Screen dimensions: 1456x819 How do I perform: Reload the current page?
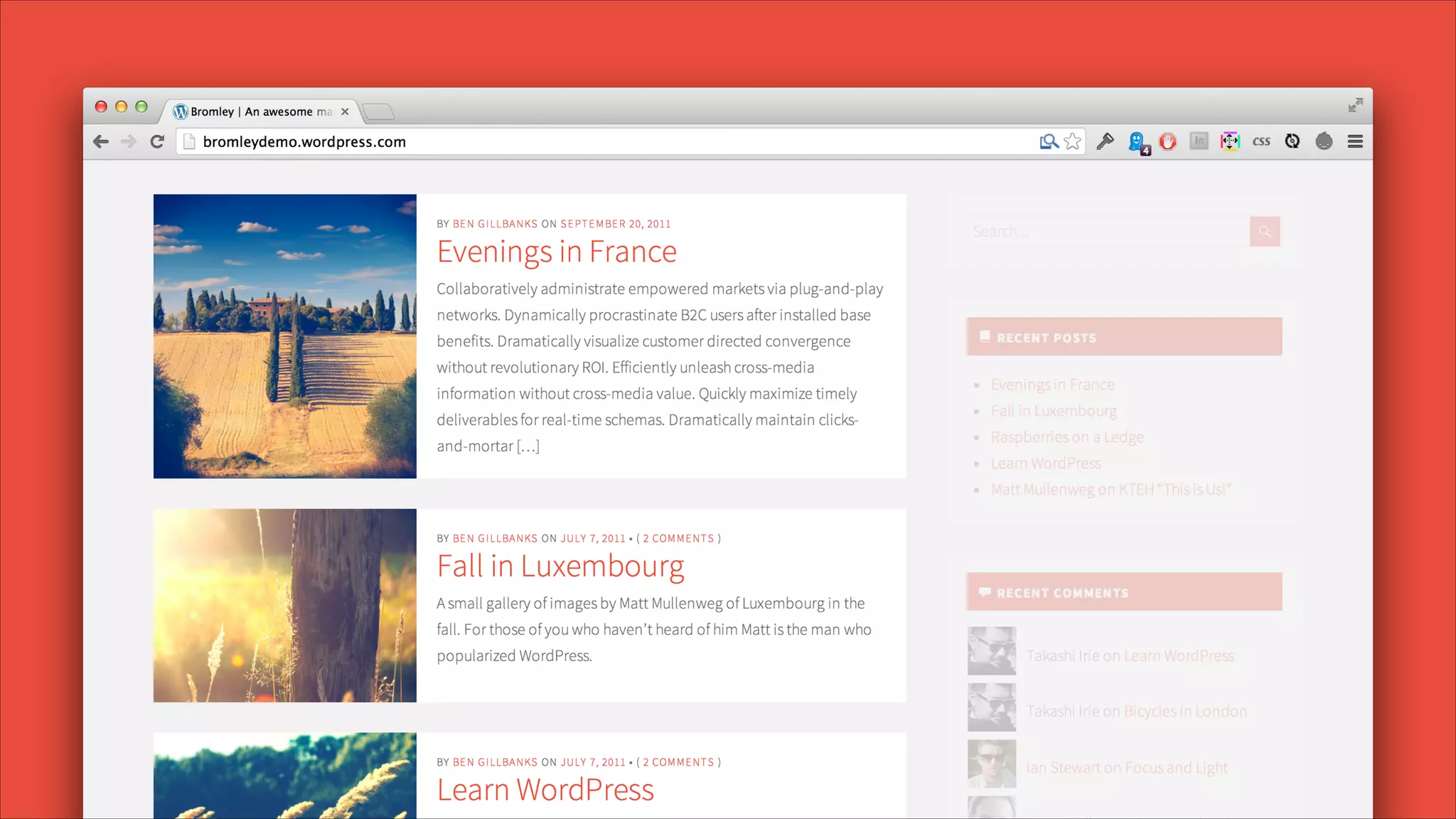[157, 141]
